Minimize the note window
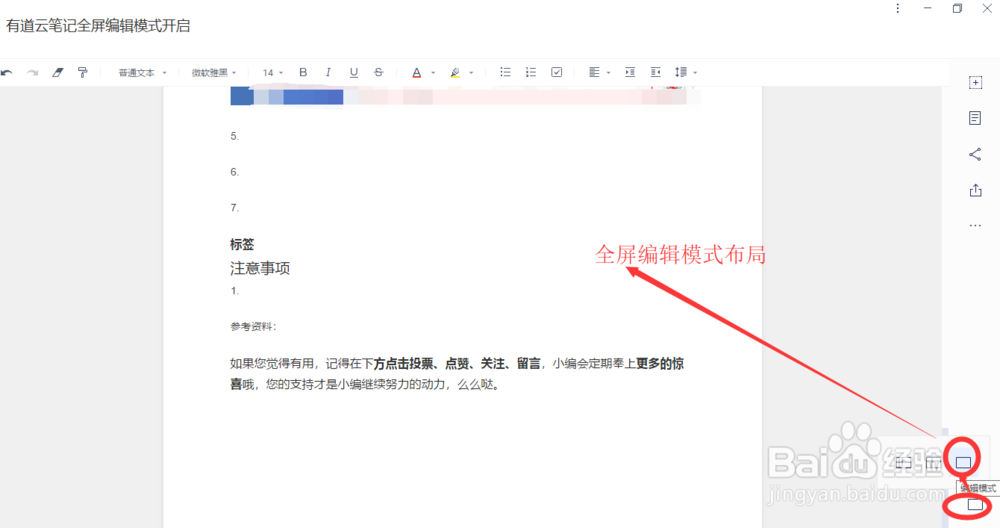This screenshot has height=528, width=1000. [927, 8]
